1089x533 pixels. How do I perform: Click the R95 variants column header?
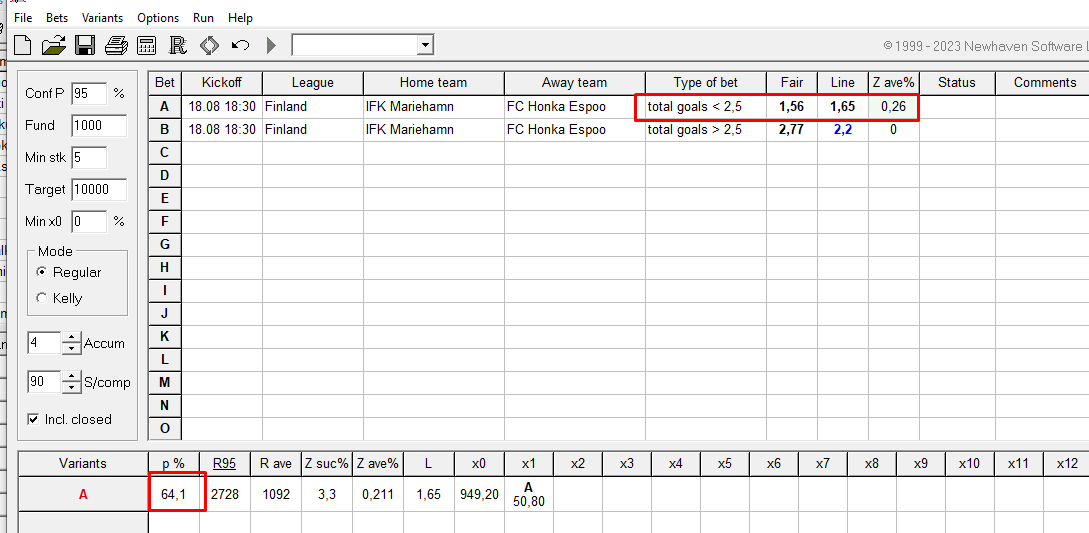224,464
